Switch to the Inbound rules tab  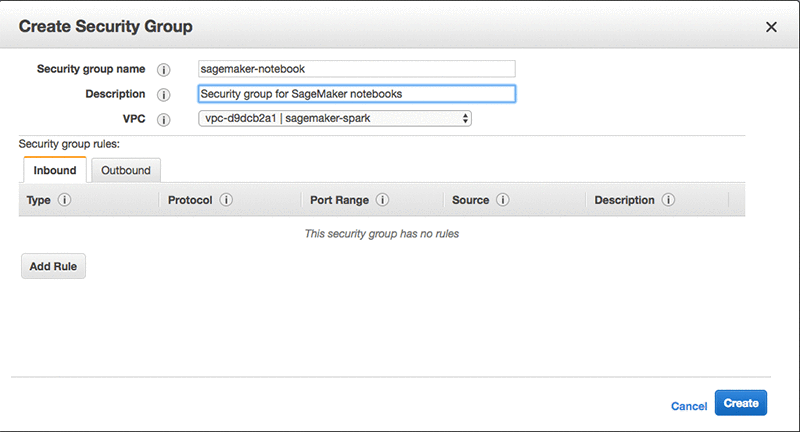click(x=55, y=170)
